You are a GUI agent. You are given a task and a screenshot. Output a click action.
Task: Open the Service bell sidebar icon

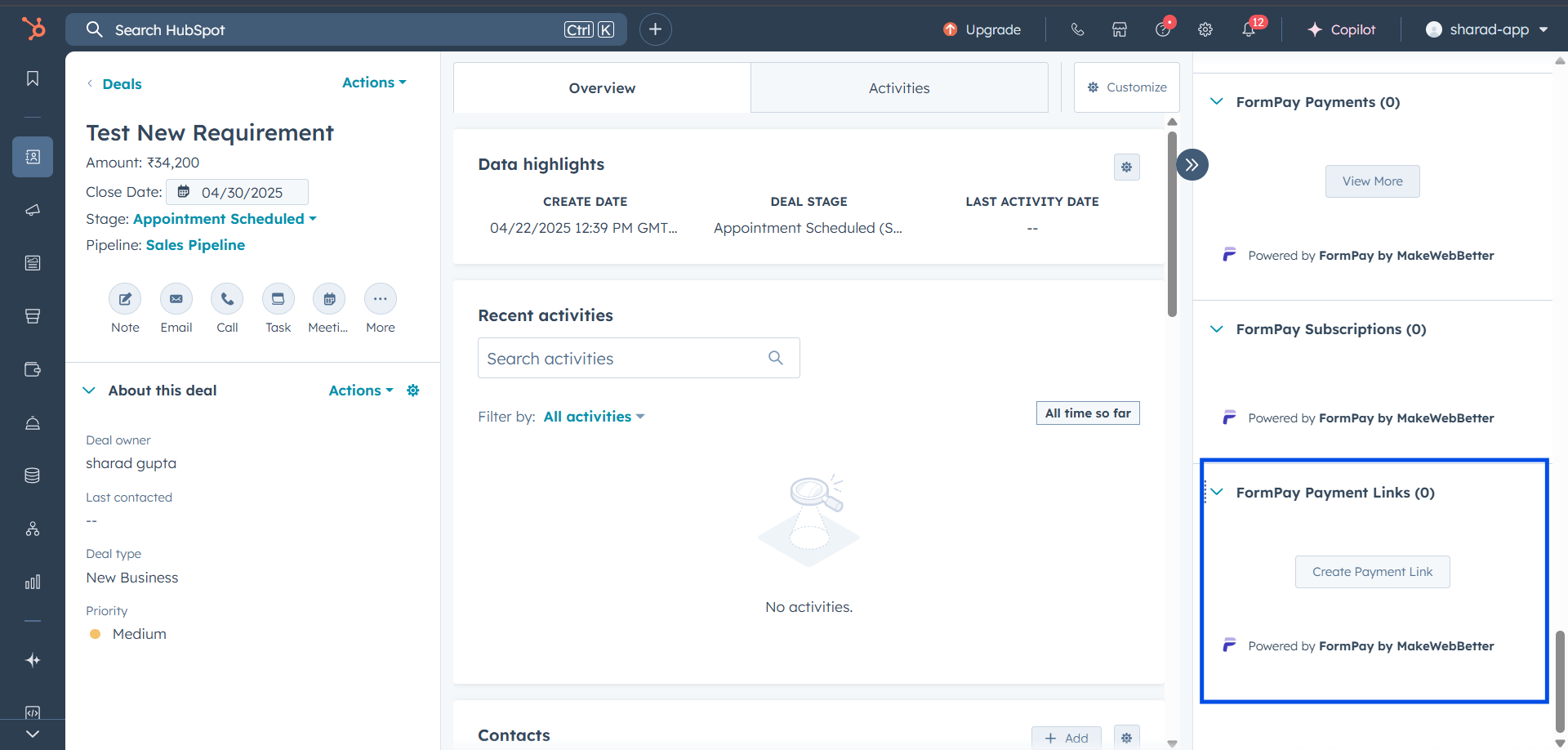33,422
